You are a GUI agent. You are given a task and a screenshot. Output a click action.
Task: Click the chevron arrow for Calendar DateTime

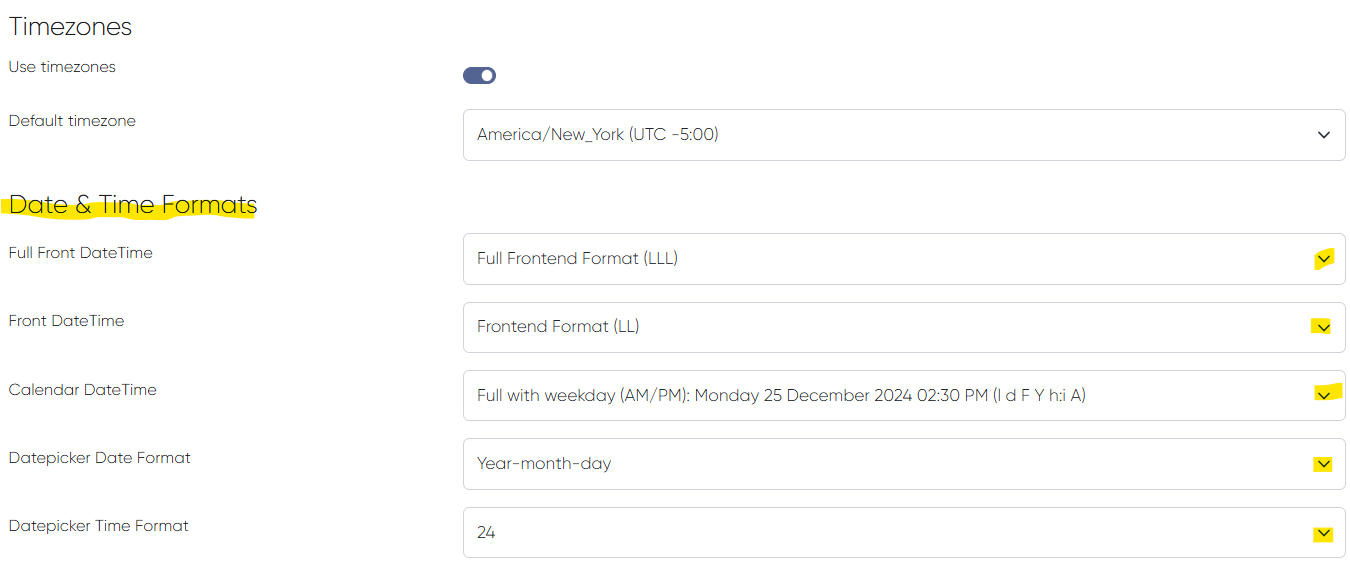[x=1323, y=395]
